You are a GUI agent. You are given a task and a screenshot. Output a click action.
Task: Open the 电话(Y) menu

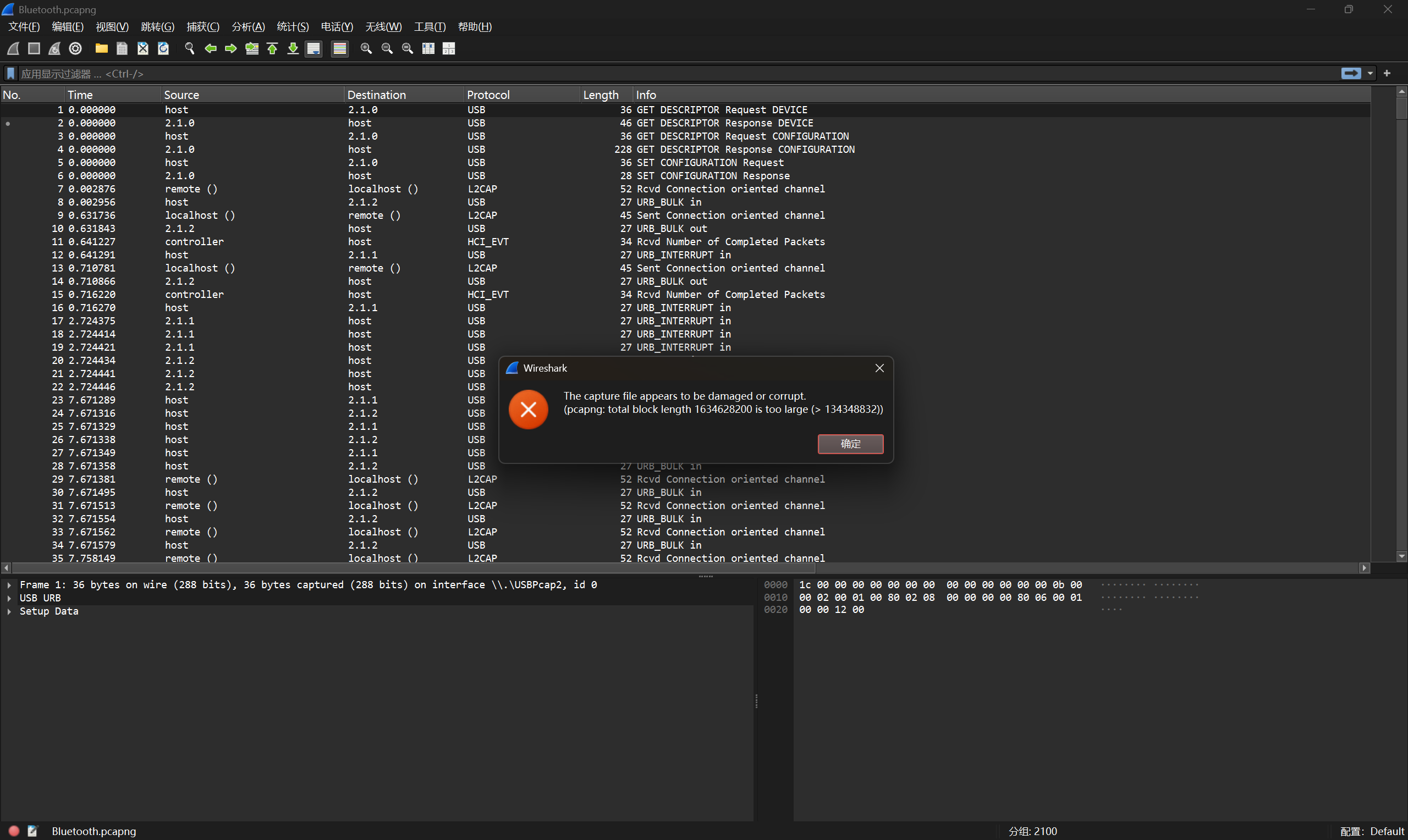point(337,26)
